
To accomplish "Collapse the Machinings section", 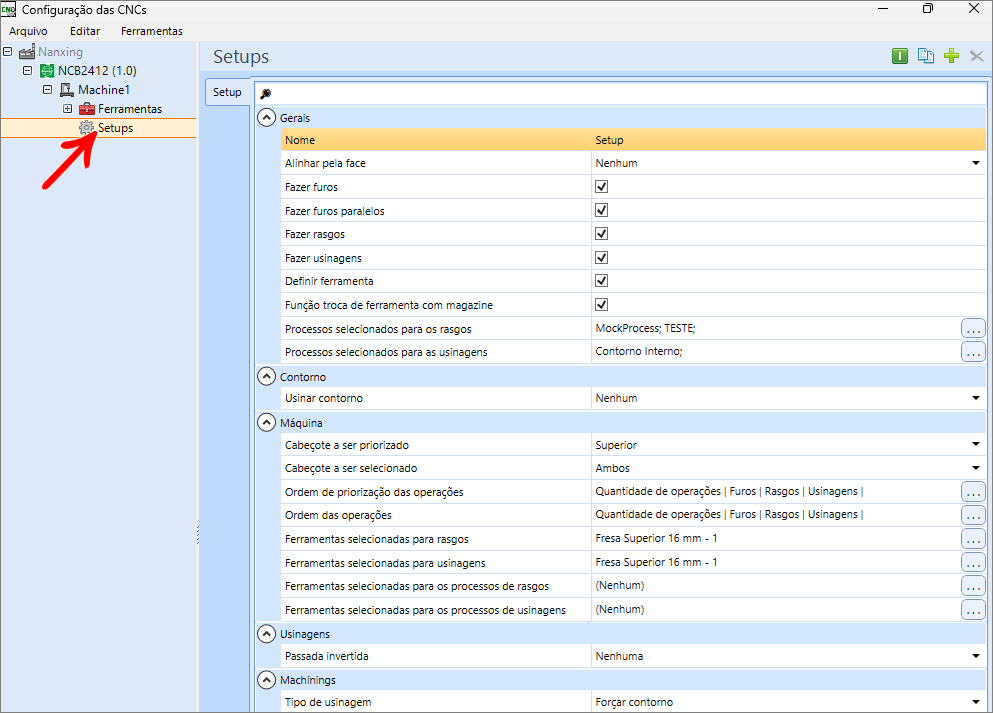I will point(267,680).
